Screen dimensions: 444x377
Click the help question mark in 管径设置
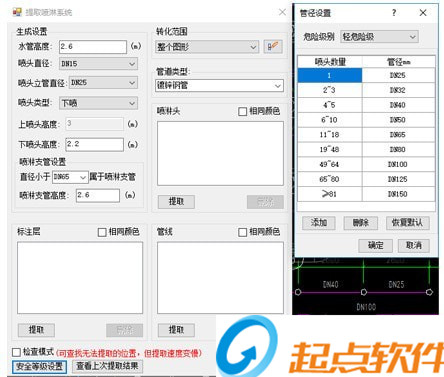point(394,13)
